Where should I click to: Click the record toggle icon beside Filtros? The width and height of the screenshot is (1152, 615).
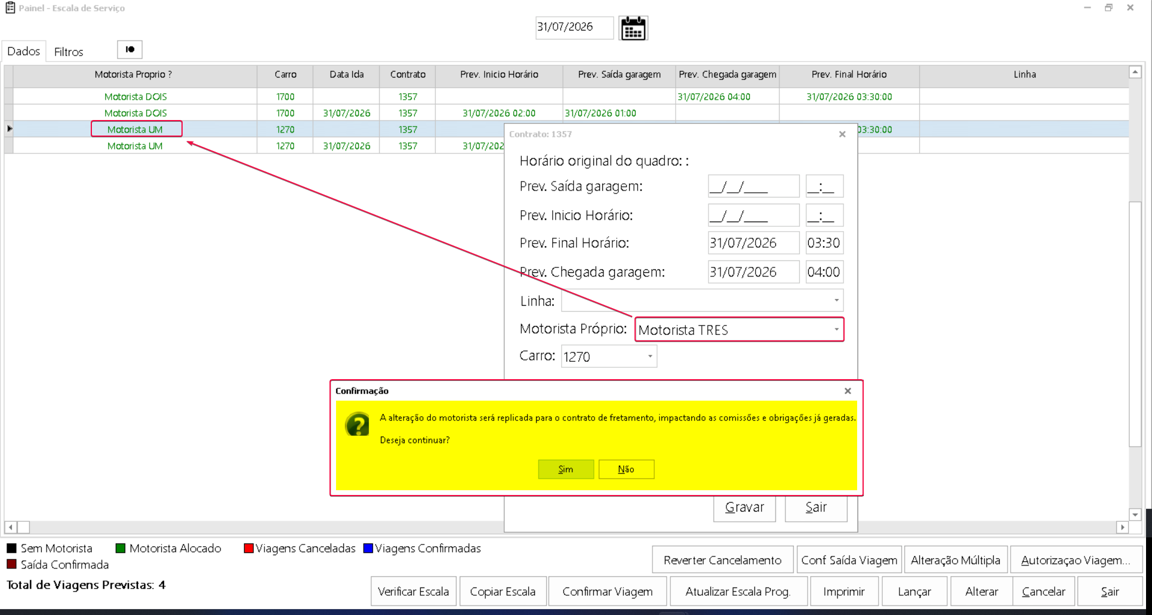[x=130, y=49]
